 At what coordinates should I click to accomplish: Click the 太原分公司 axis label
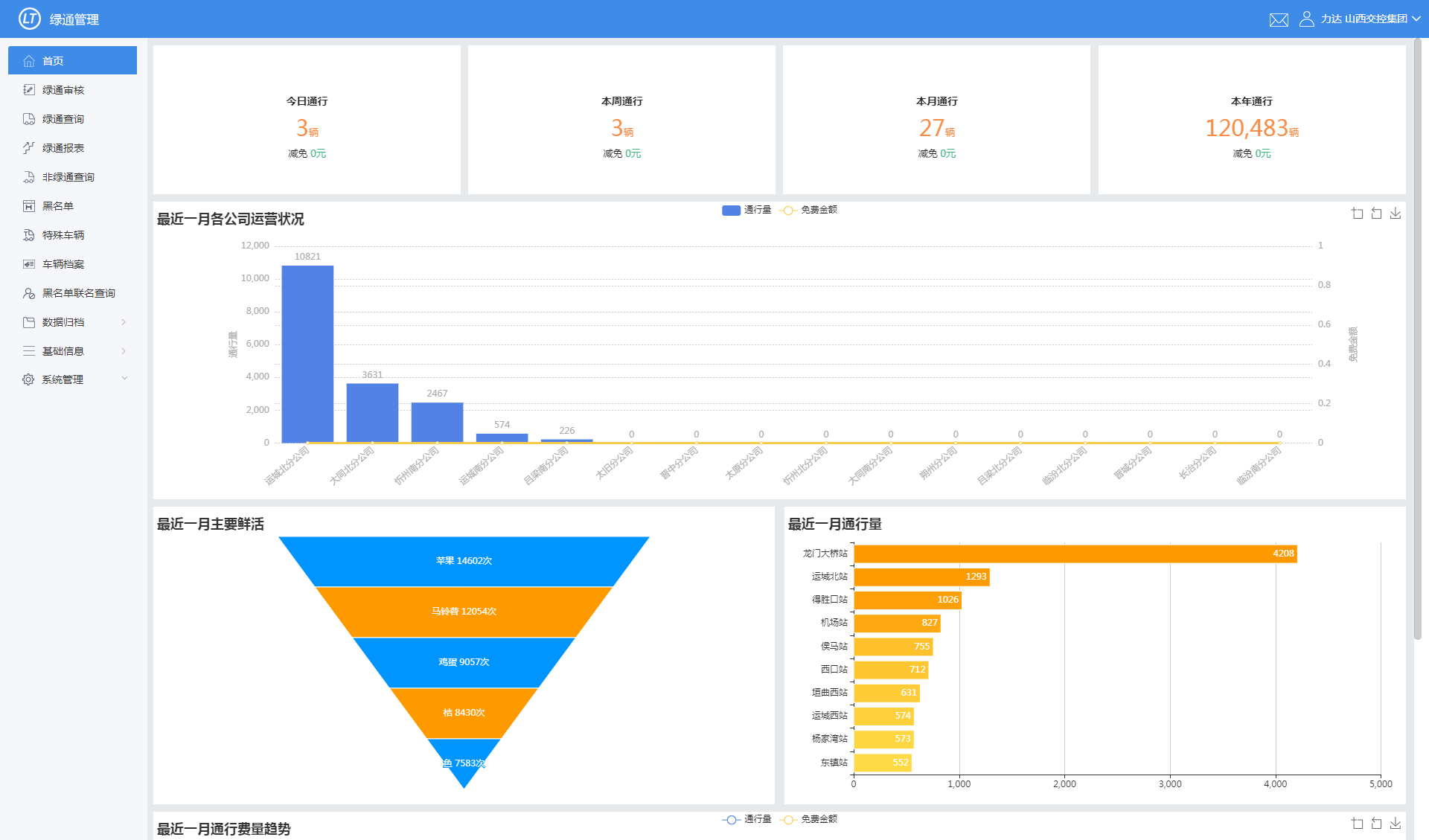click(744, 463)
